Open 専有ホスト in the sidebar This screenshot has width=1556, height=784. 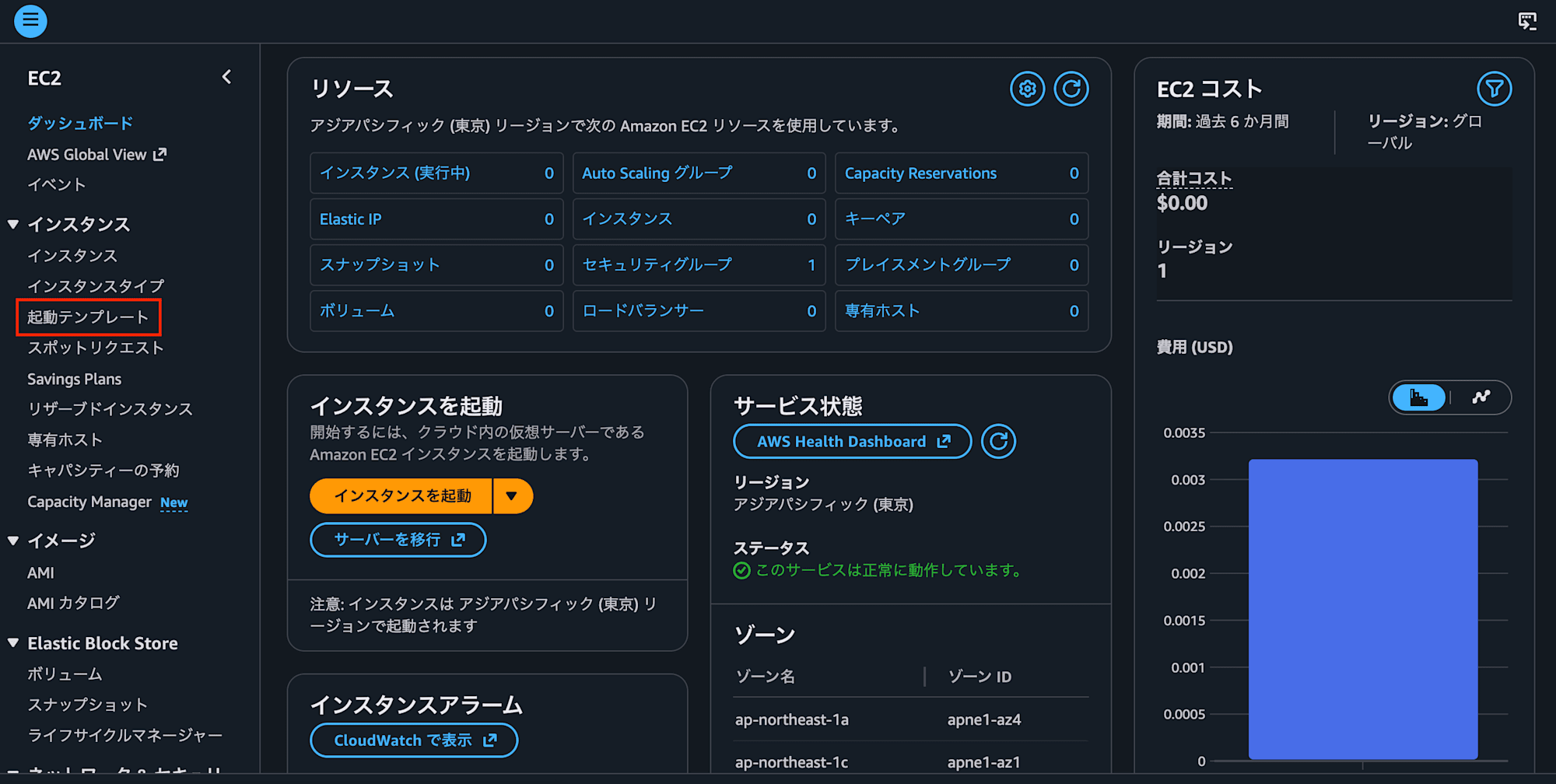point(65,440)
